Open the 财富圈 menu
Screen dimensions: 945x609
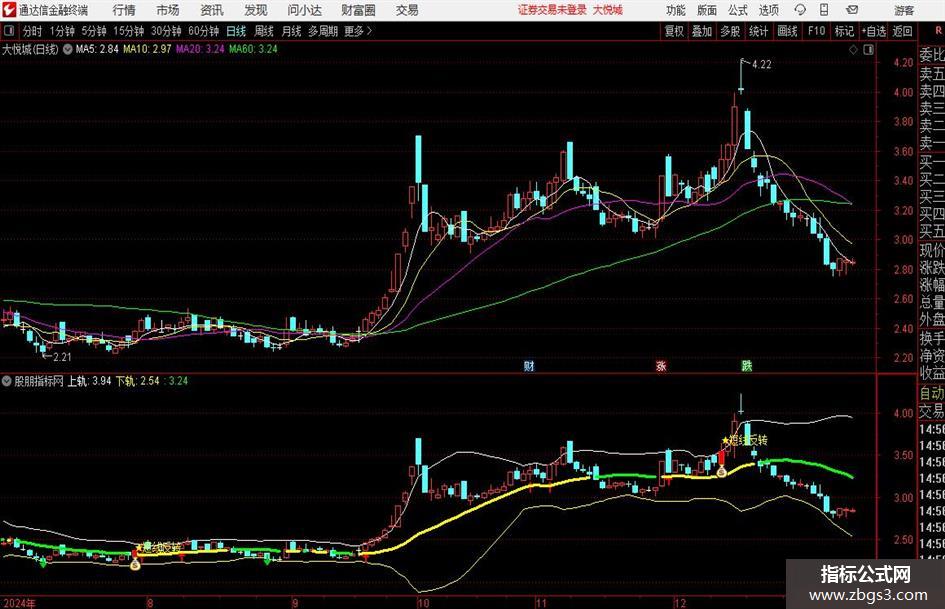(x=358, y=10)
